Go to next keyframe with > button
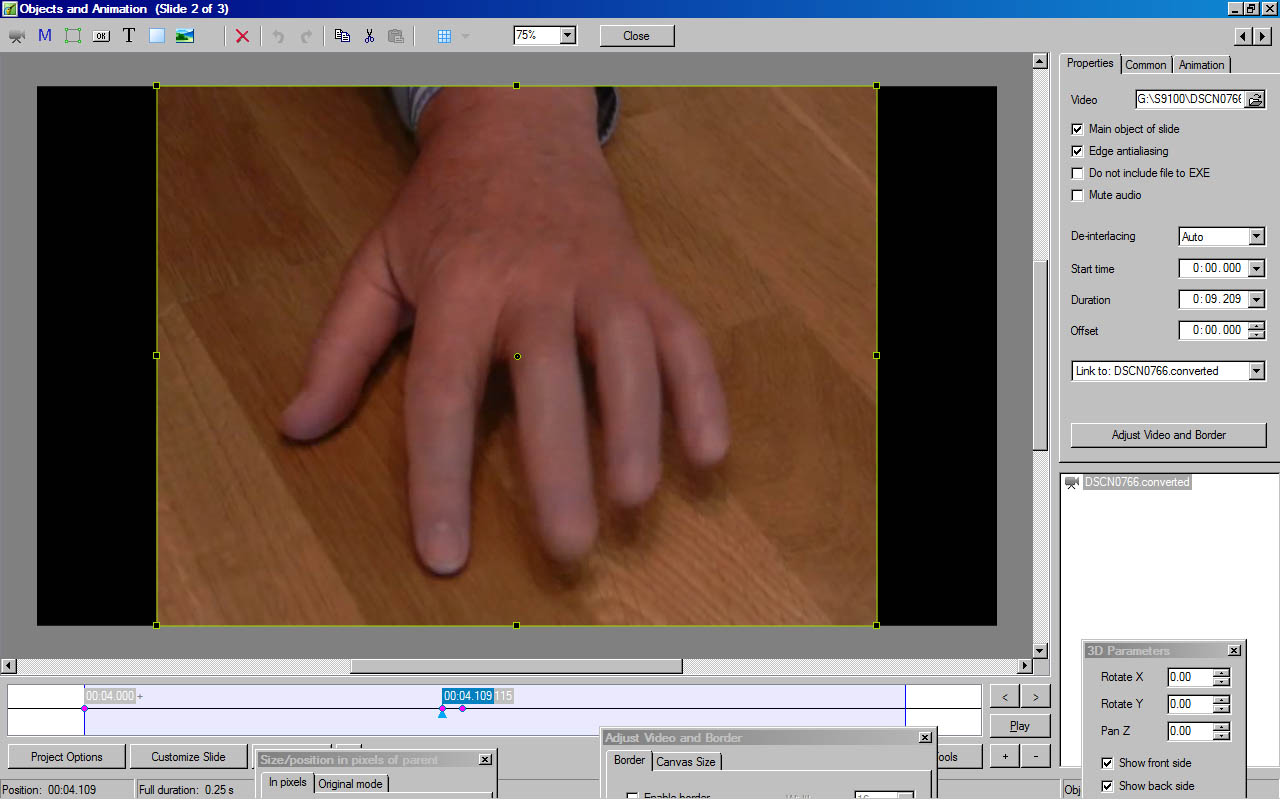The width and height of the screenshot is (1280, 800). [x=1036, y=697]
